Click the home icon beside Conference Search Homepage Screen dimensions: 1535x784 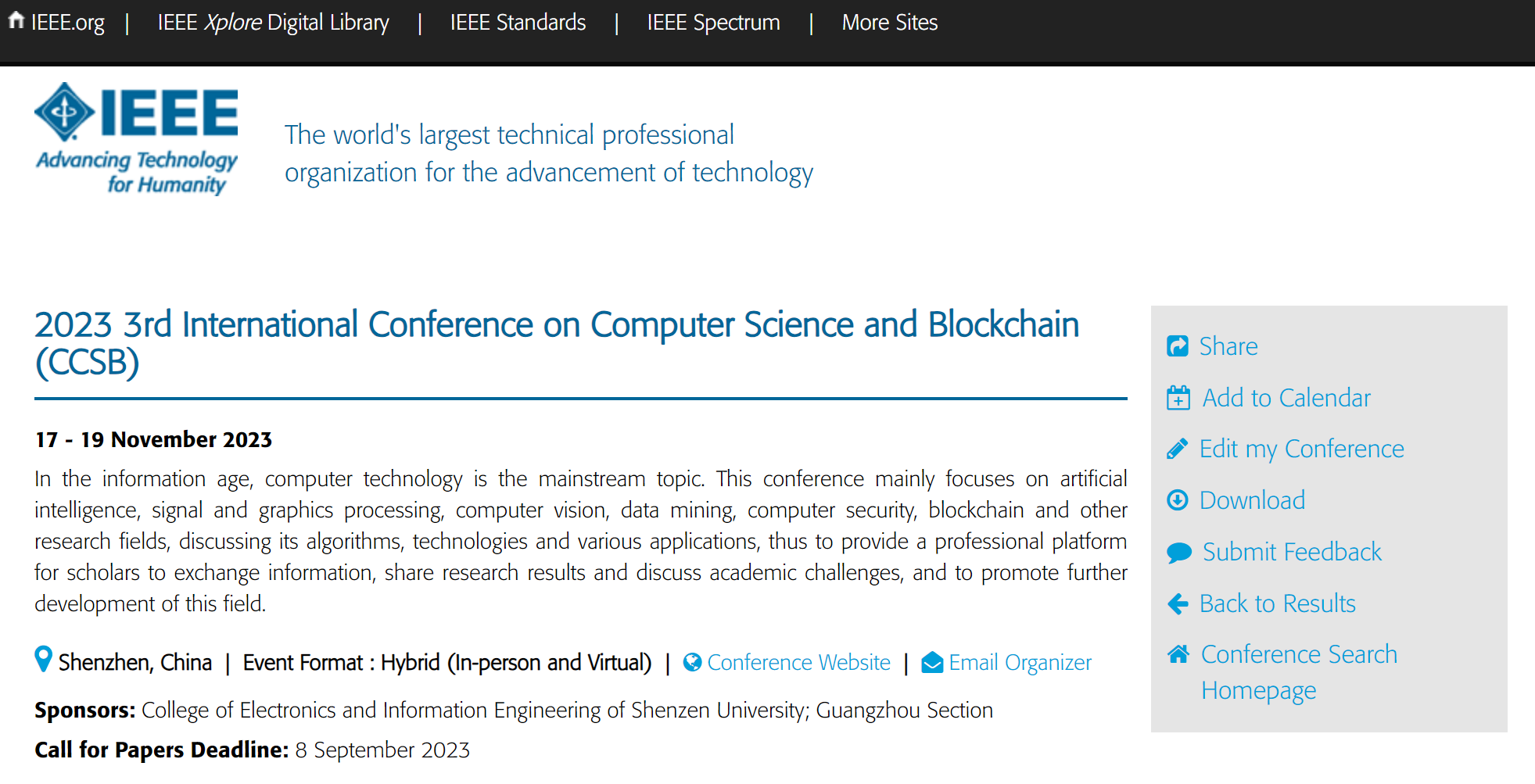click(1178, 654)
